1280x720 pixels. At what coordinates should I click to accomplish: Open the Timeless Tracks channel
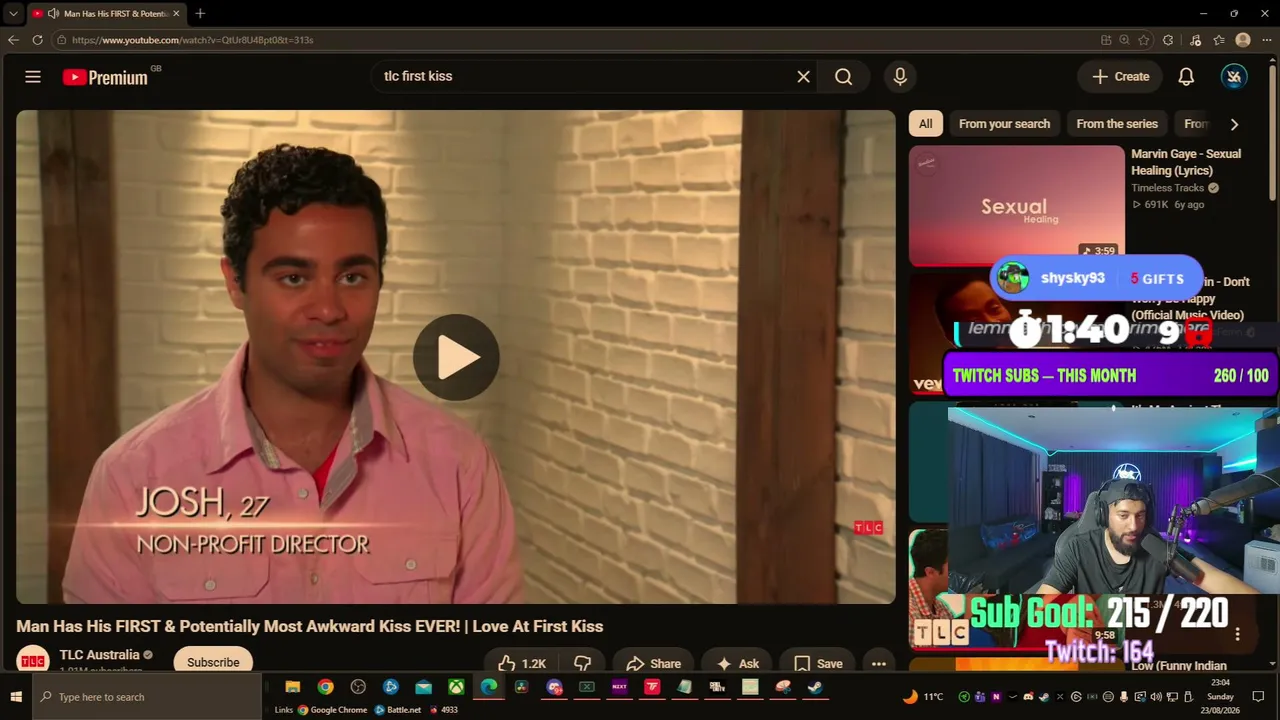[x=1167, y=188]
